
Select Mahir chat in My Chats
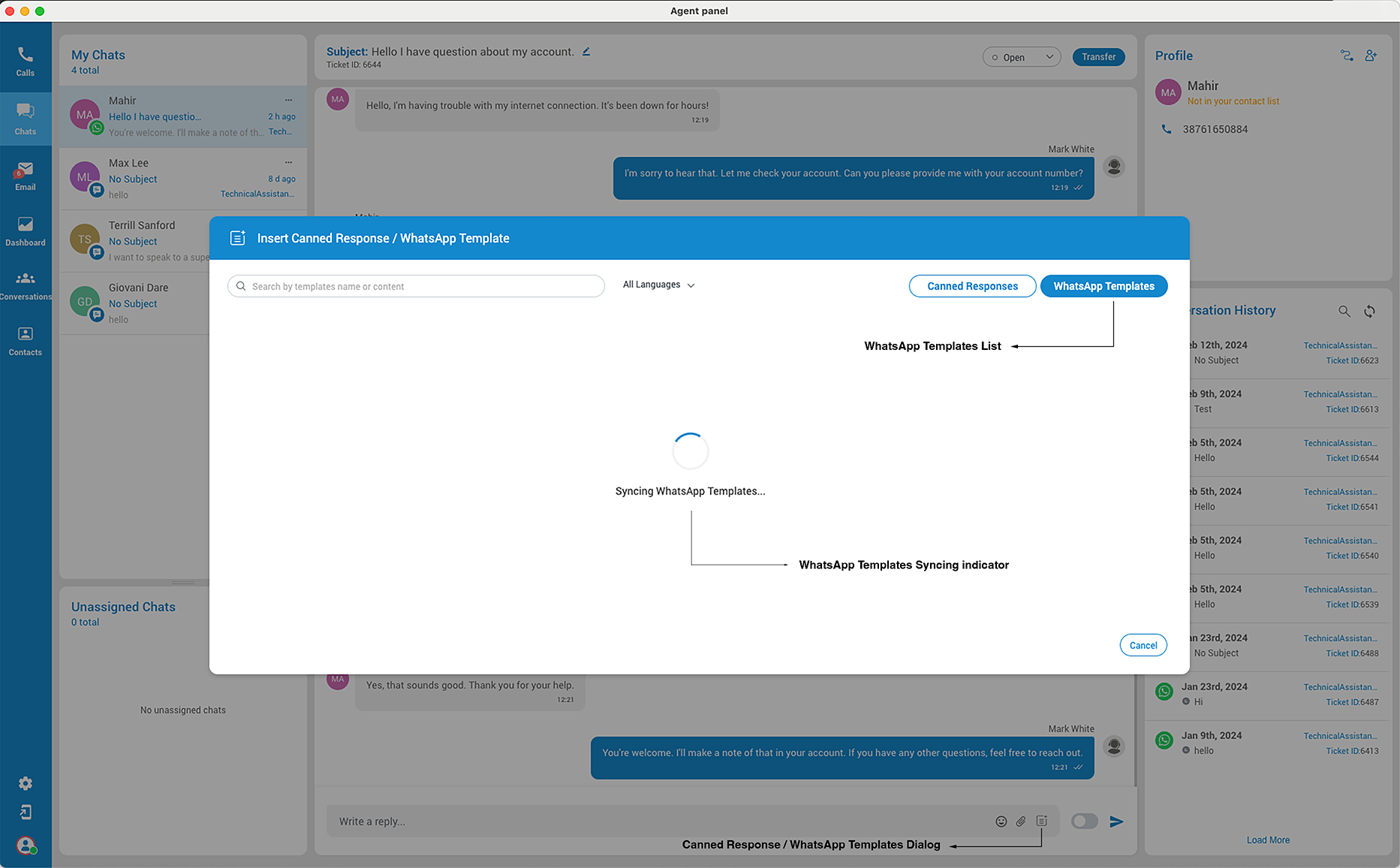point(182,116)
